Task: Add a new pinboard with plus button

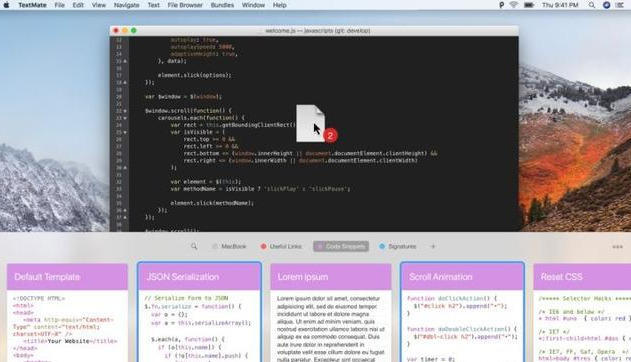Action: (x=433, y=246)
